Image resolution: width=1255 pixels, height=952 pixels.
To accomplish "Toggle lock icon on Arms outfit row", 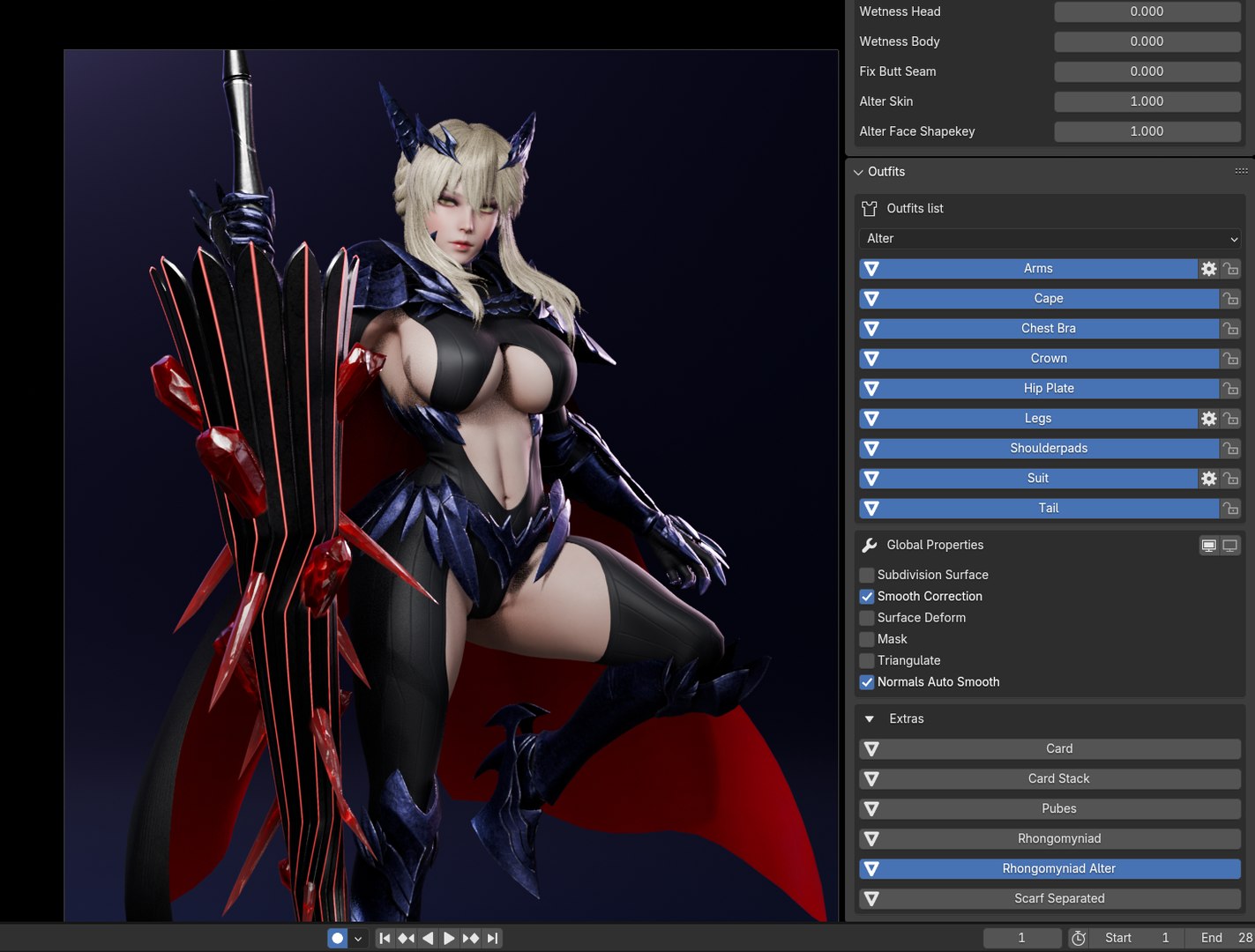I will (1230, 269).
